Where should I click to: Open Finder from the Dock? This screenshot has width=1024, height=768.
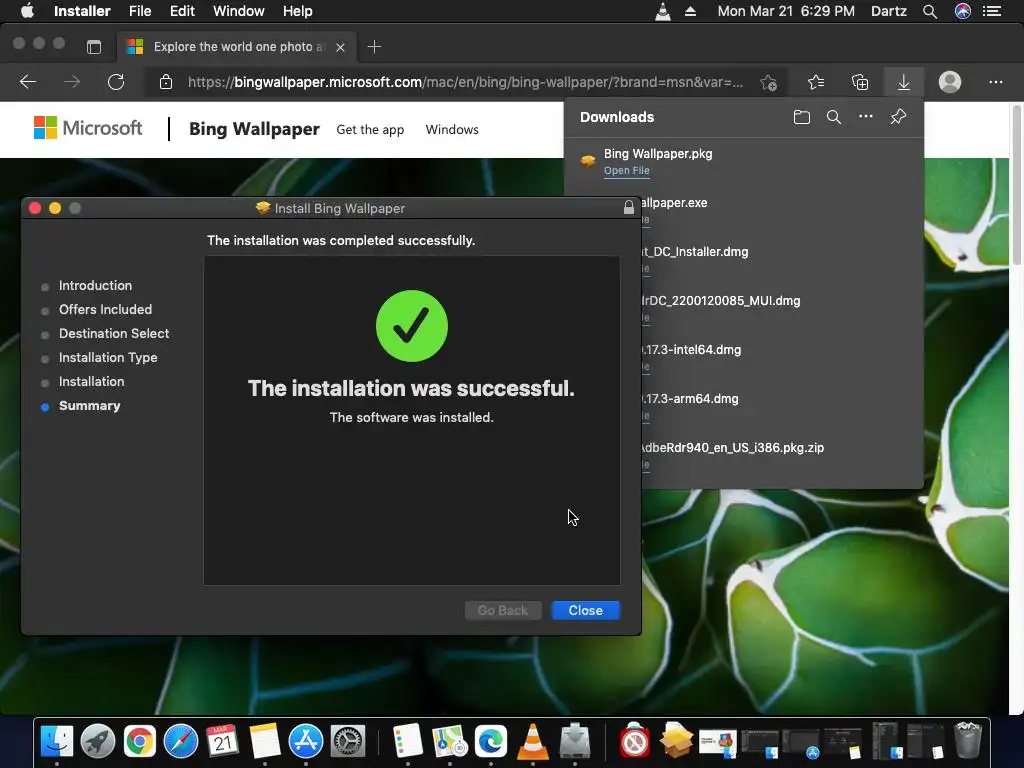57,741
